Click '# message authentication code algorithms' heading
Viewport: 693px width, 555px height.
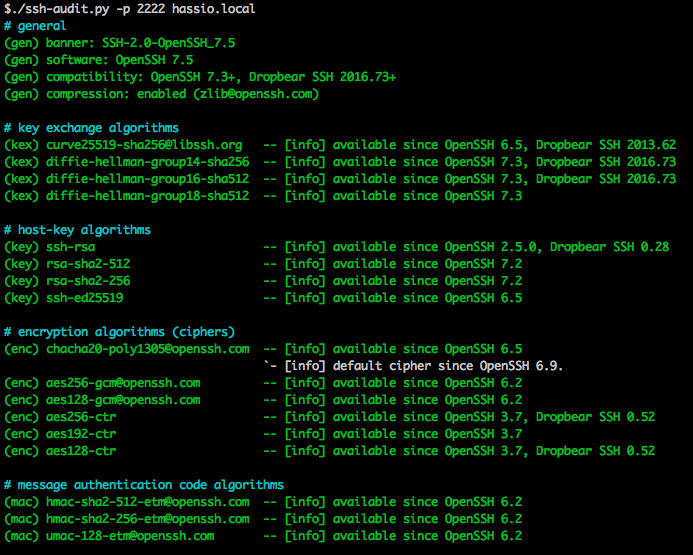tap(144, 485)
